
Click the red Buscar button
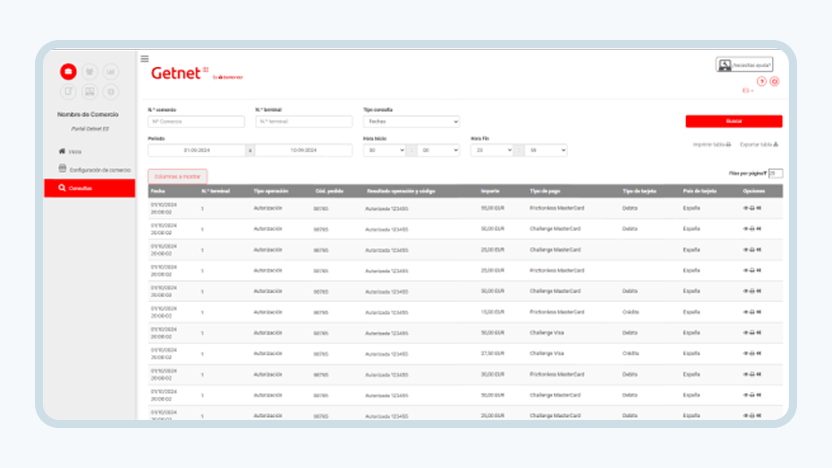(x=734, y=122)
